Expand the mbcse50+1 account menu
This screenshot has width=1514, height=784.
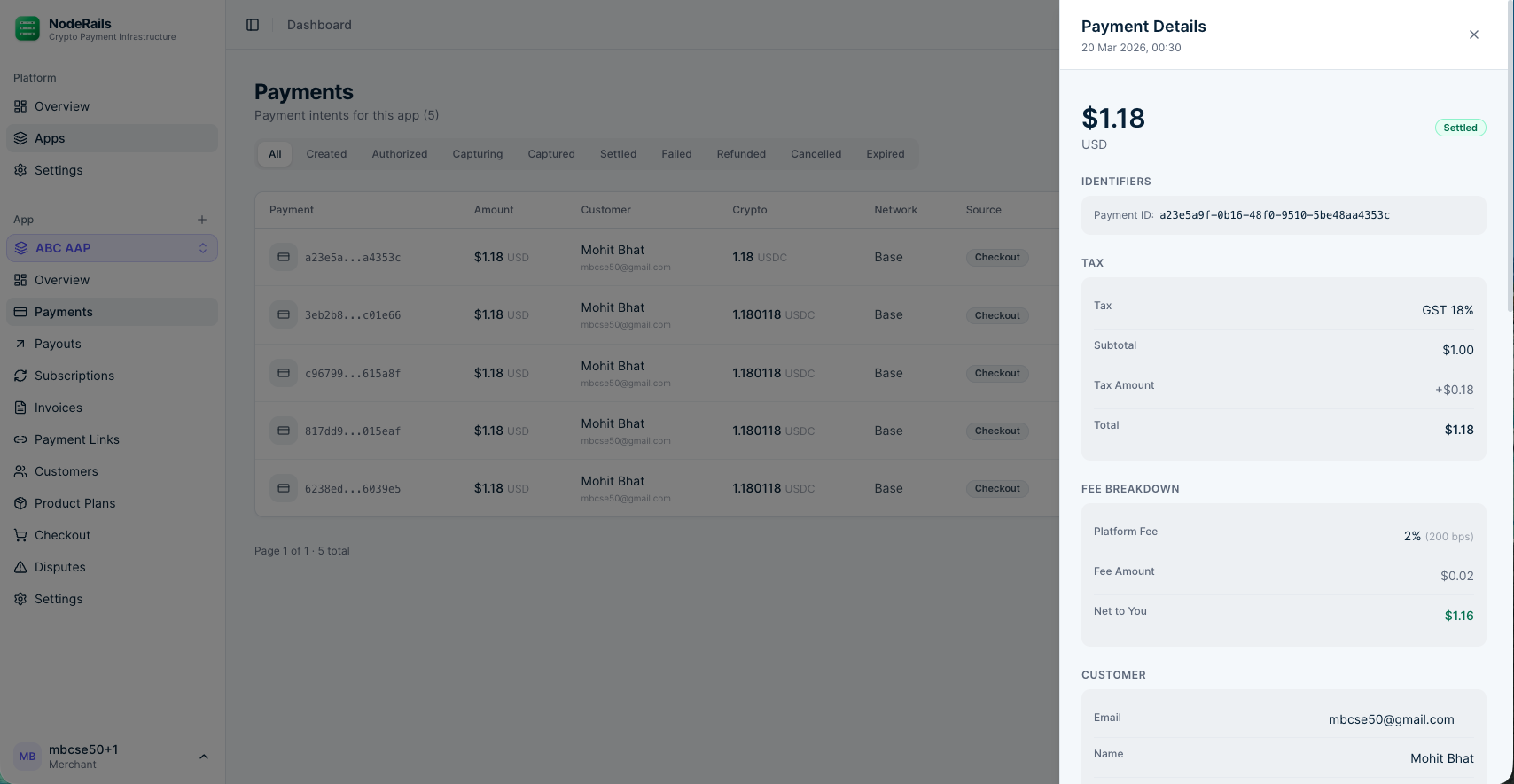click(x=203, y=757)
